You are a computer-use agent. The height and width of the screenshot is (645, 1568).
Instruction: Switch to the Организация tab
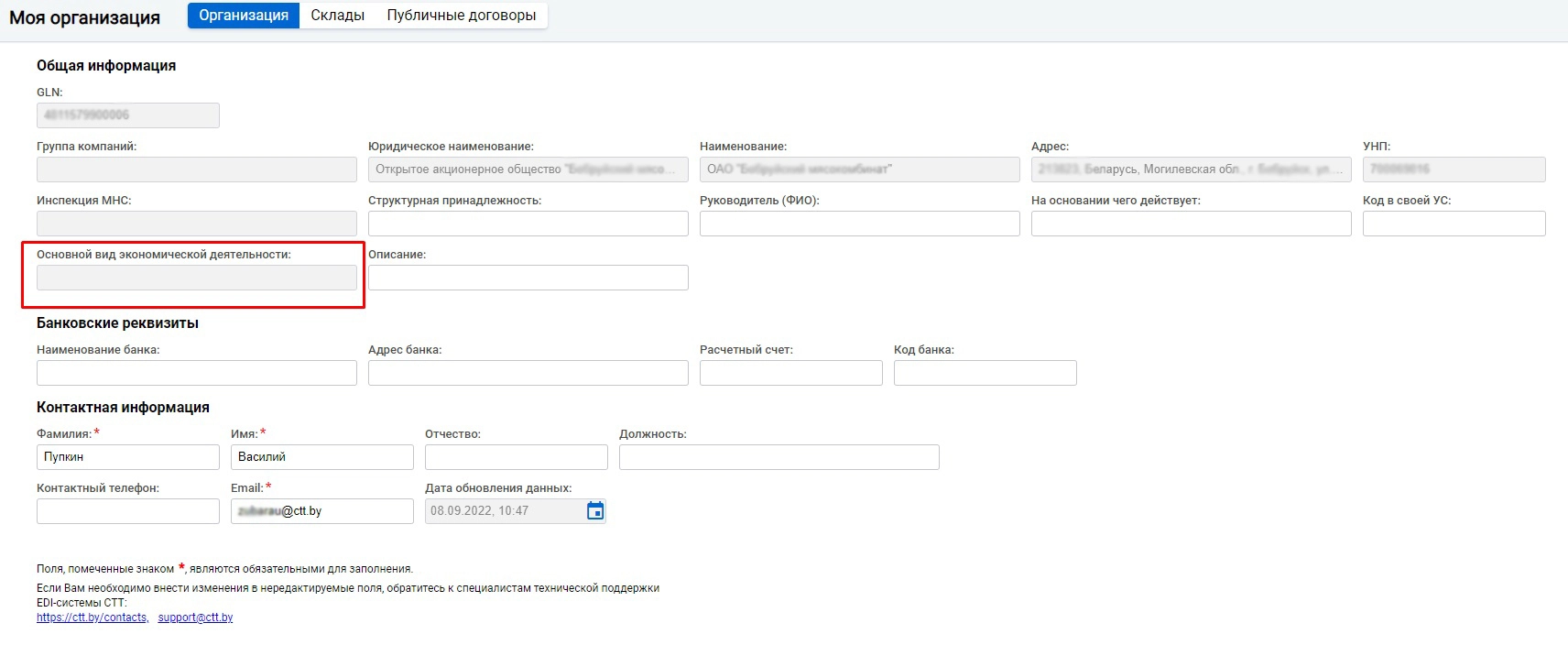click(x=244, y=16)
